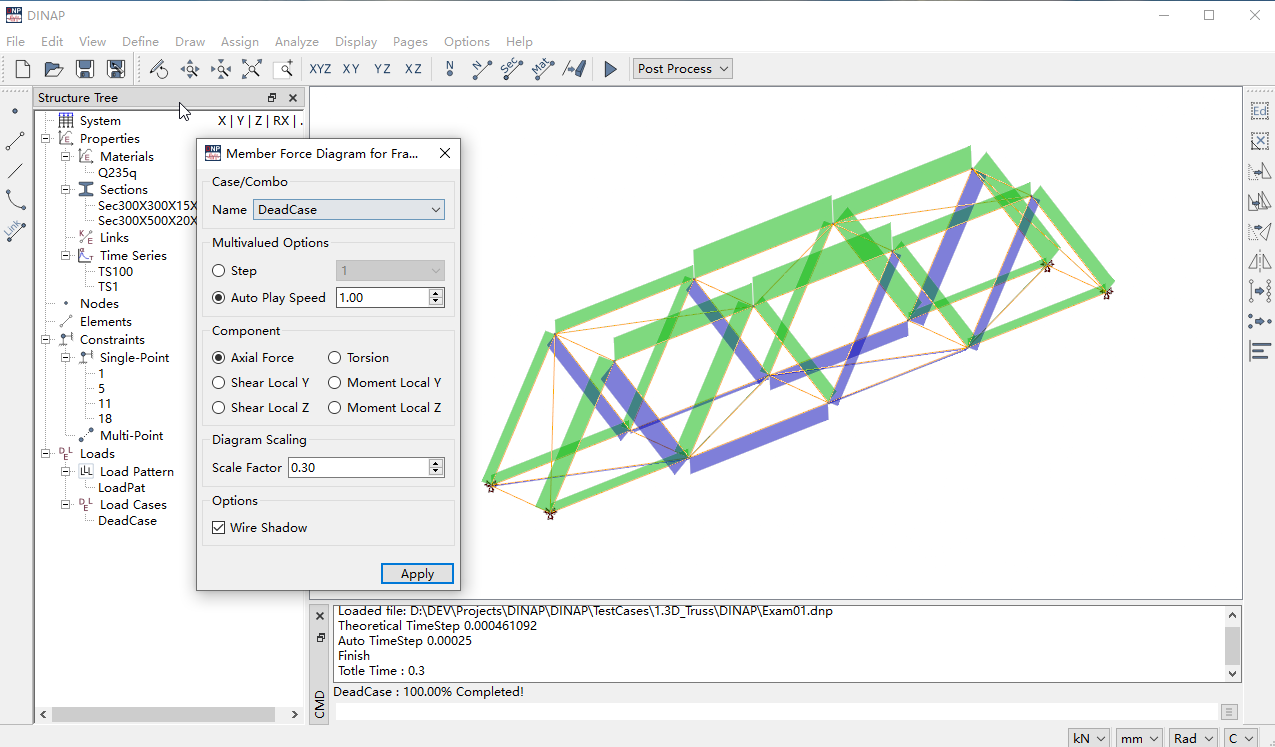Select the zoom window magnifier icon
Screen dimensions: 1275x747
(x=283, y=69)
